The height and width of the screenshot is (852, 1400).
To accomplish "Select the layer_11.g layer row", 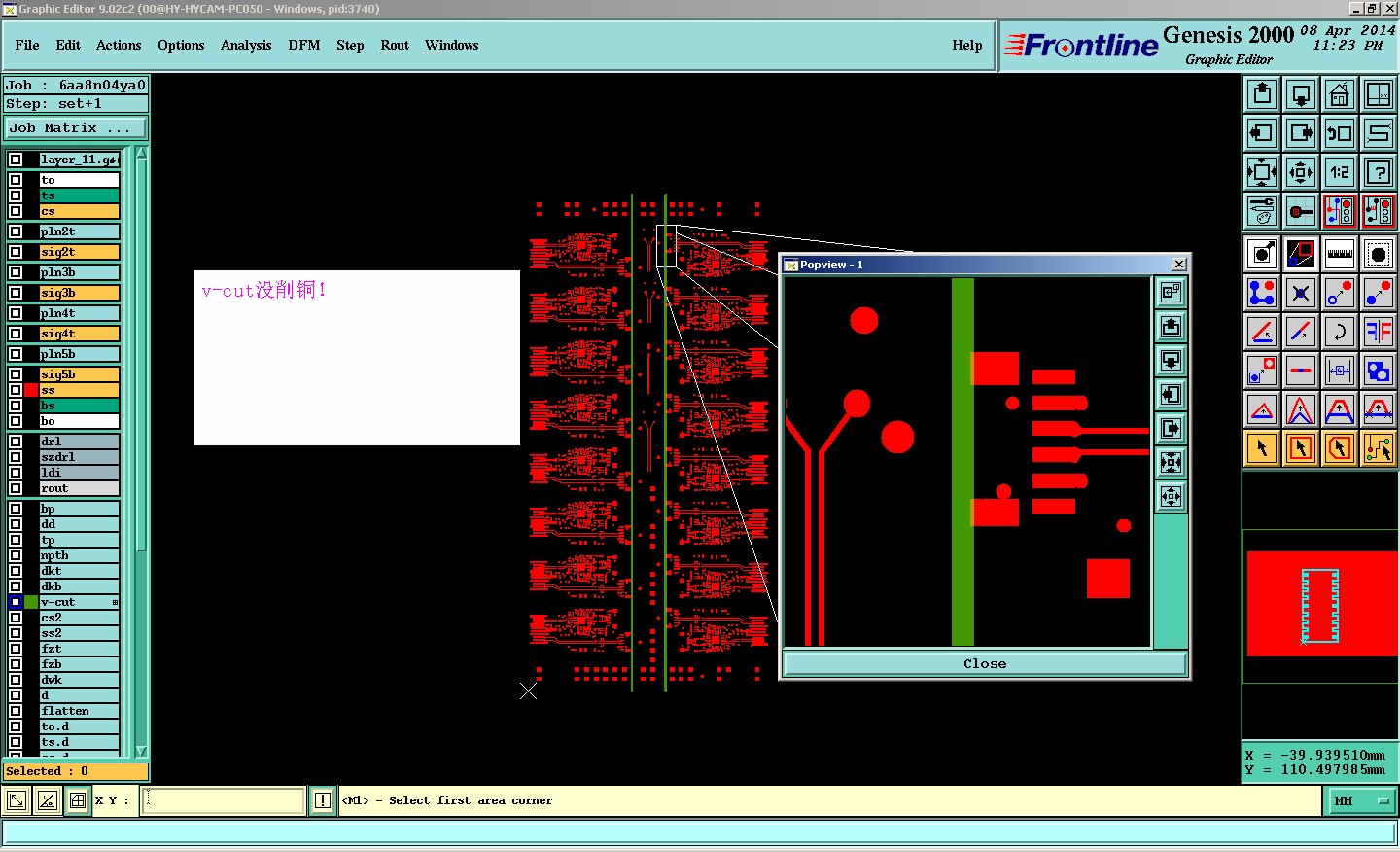I will (x=80, y=160).
